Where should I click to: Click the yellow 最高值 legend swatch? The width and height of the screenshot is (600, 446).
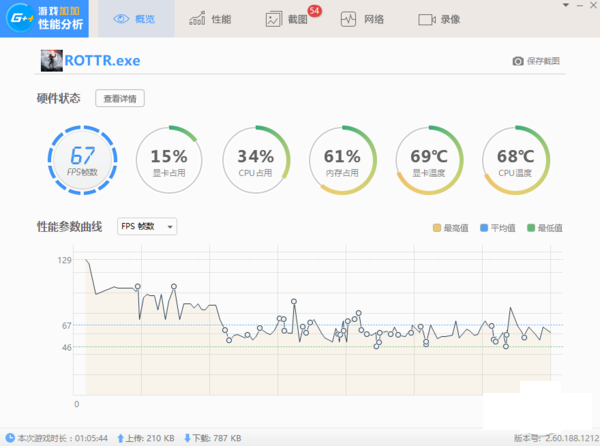point(437,228)
